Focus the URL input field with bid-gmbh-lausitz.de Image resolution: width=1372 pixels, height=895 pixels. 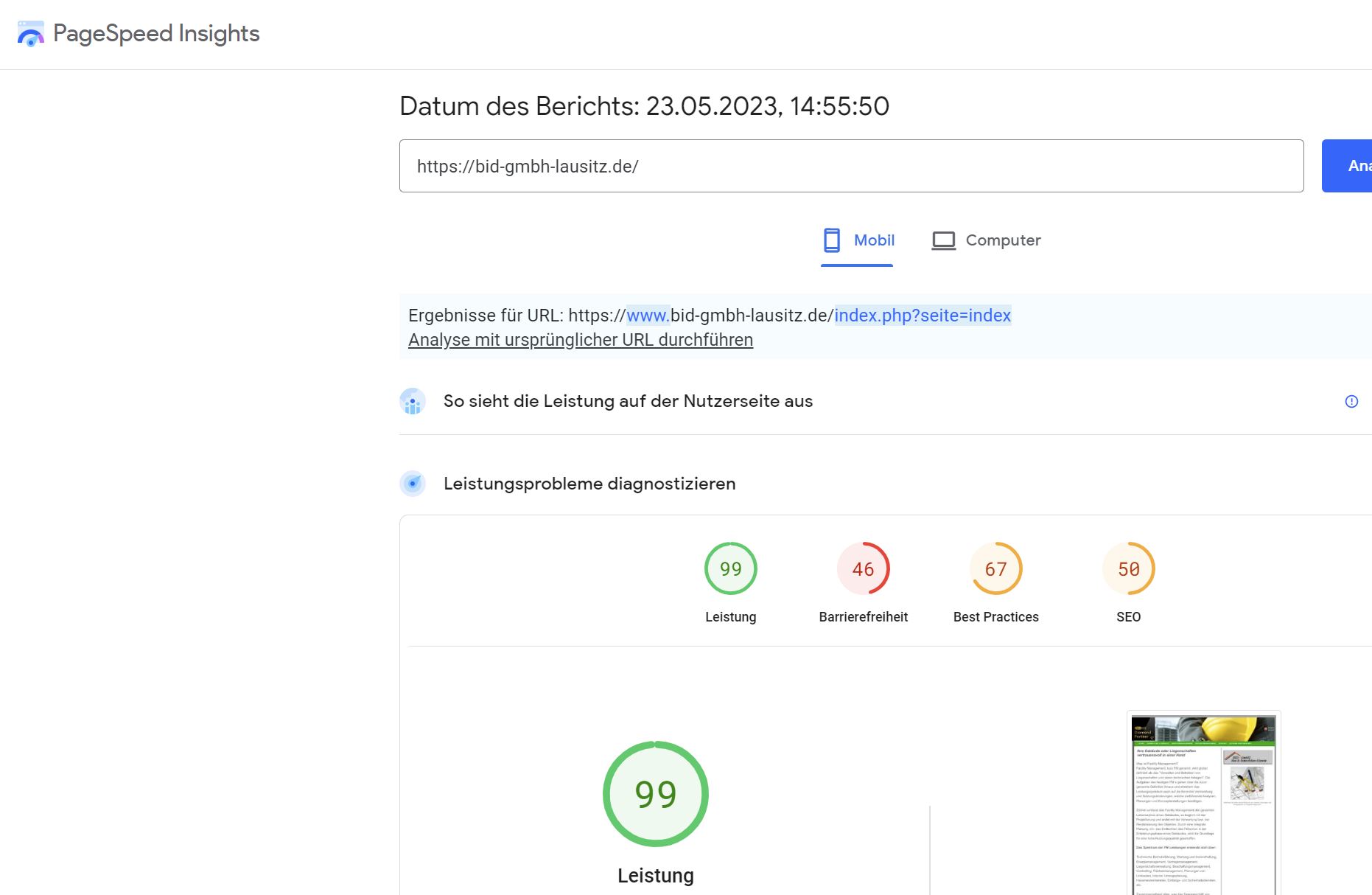click(x=851, y=166)
